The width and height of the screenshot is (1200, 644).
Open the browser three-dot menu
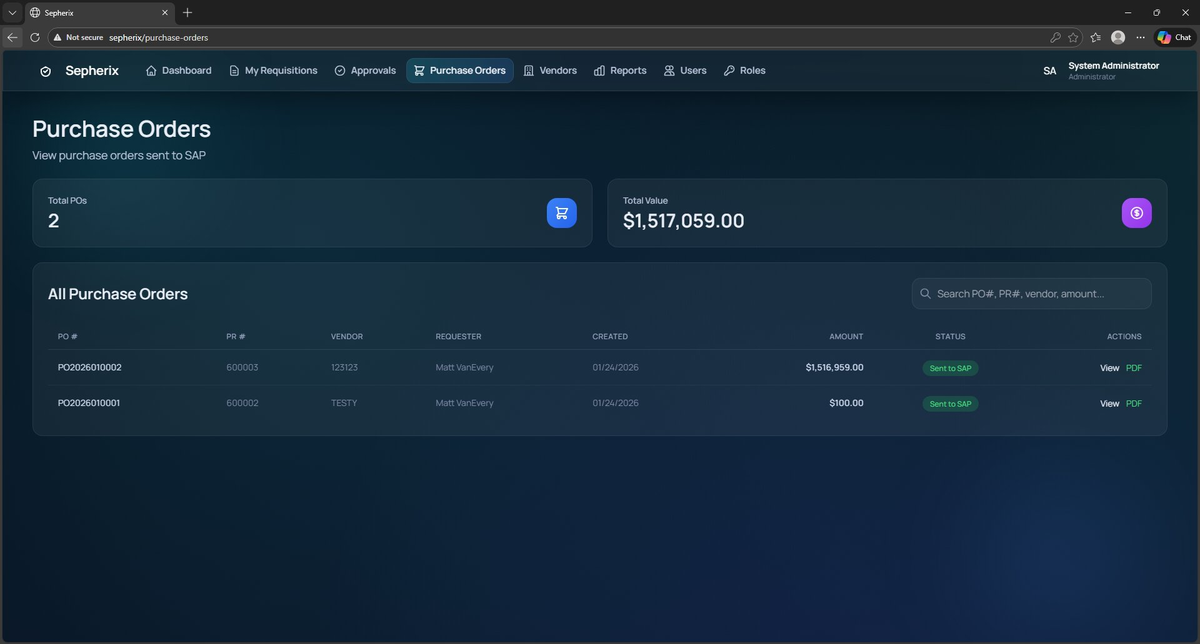coord(1140,37)
